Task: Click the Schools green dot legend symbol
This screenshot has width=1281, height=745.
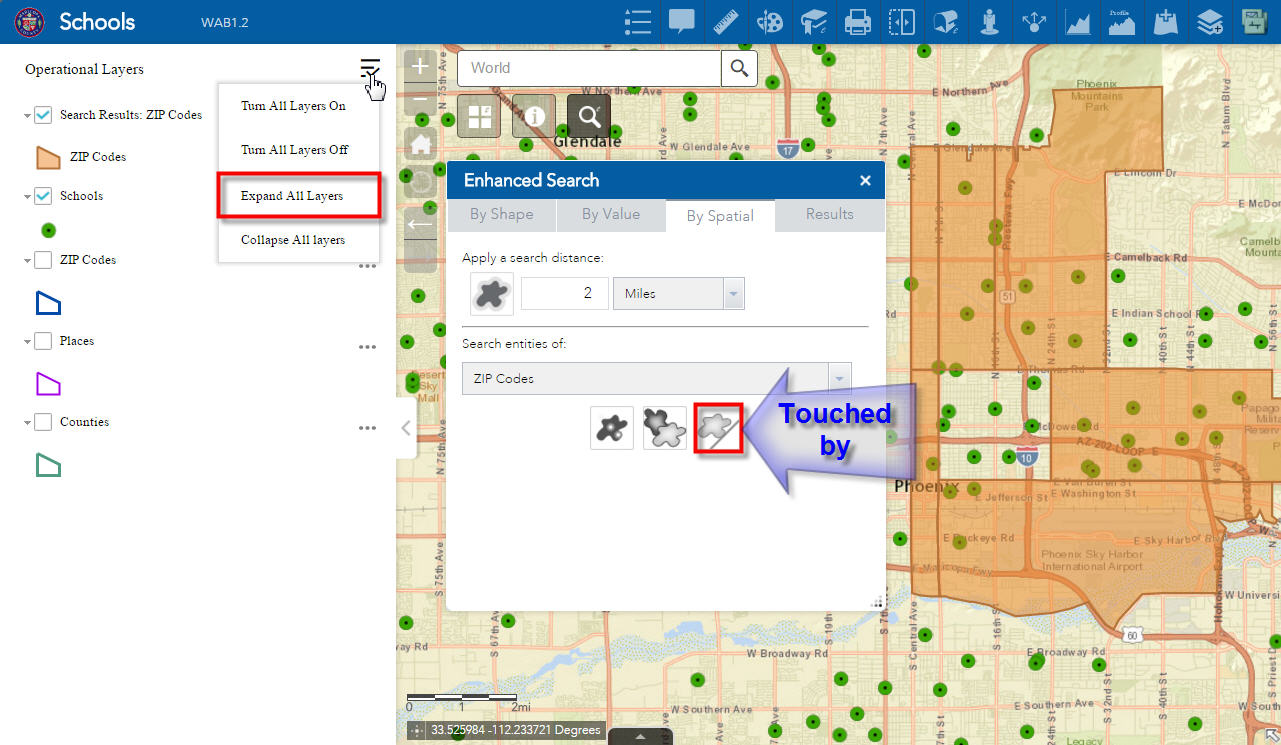Action: [x=48, y=230]
